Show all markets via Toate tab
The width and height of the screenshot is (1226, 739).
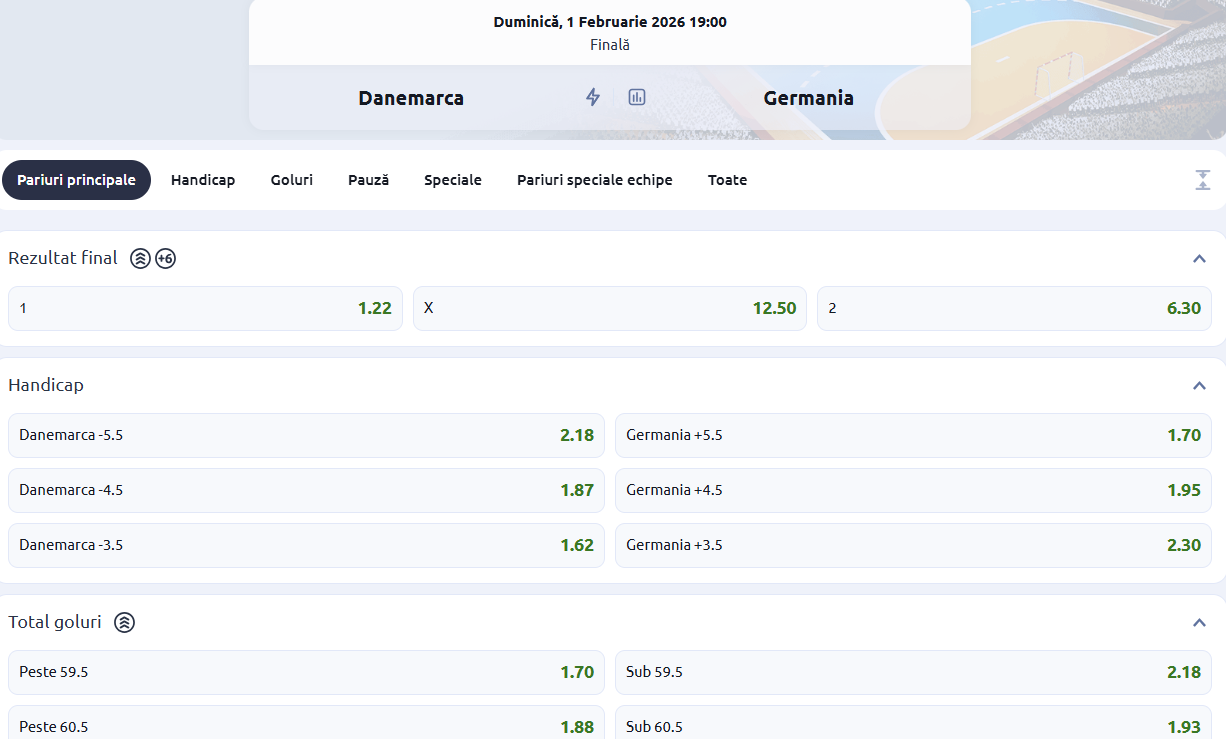pyautogui.click(x=727, y=180)
